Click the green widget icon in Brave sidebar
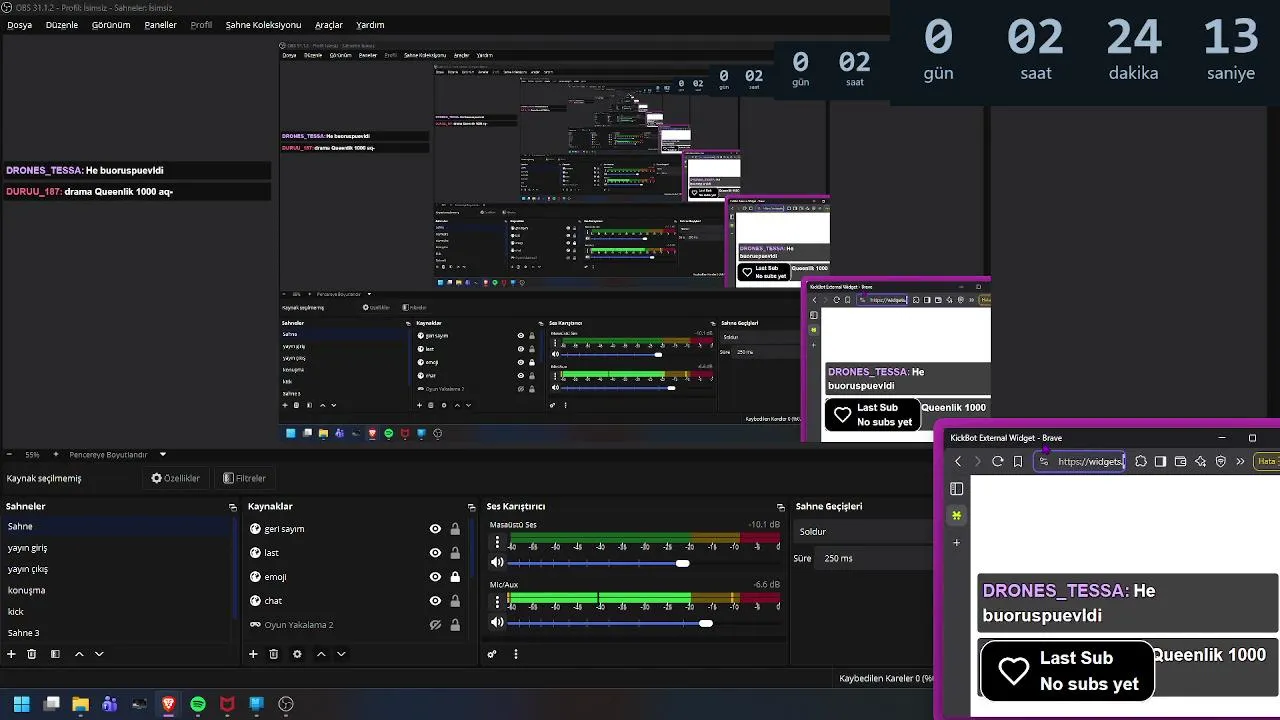 point(956,516)
